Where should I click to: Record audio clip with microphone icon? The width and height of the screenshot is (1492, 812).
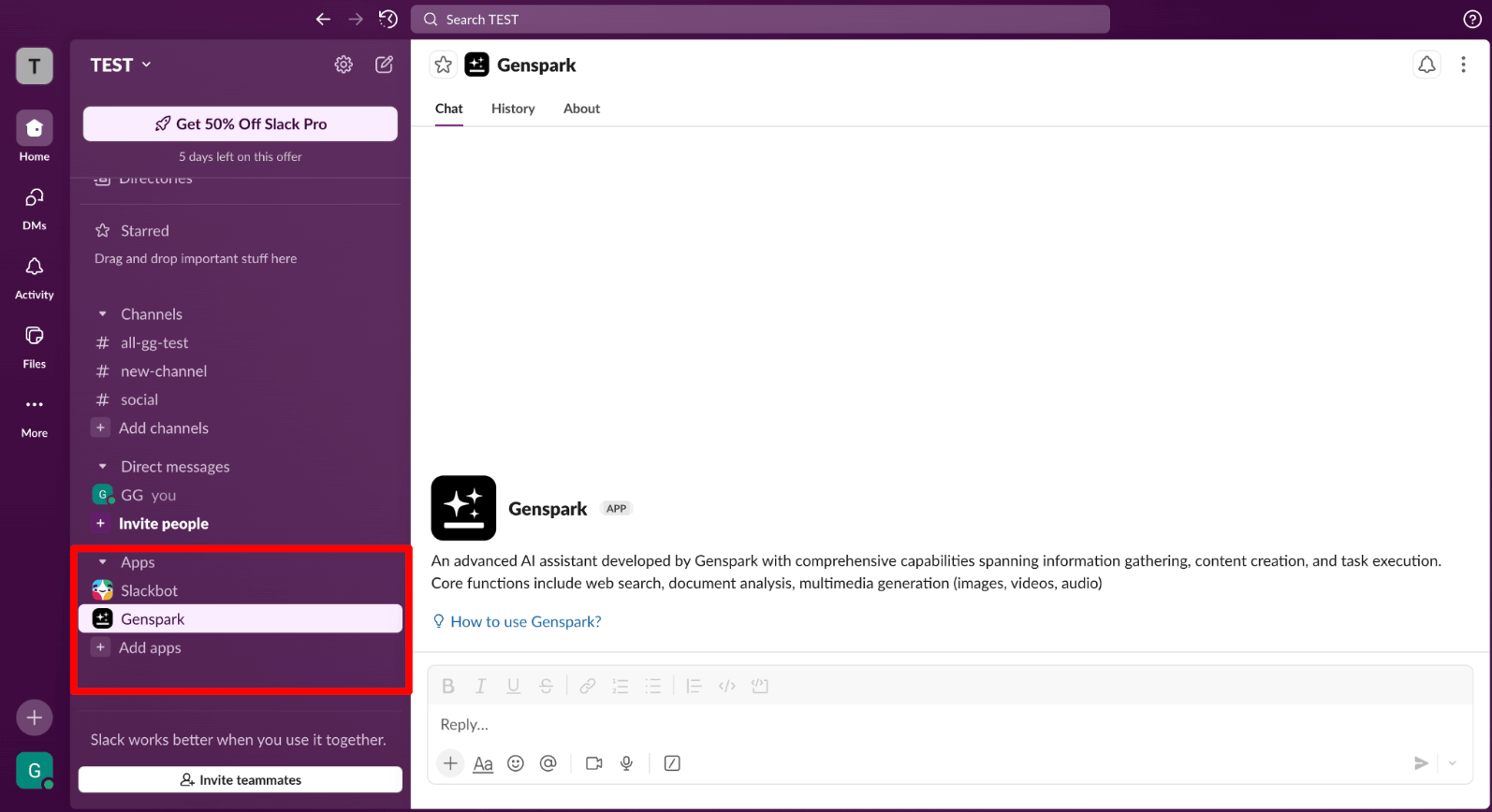click(626, 763)
